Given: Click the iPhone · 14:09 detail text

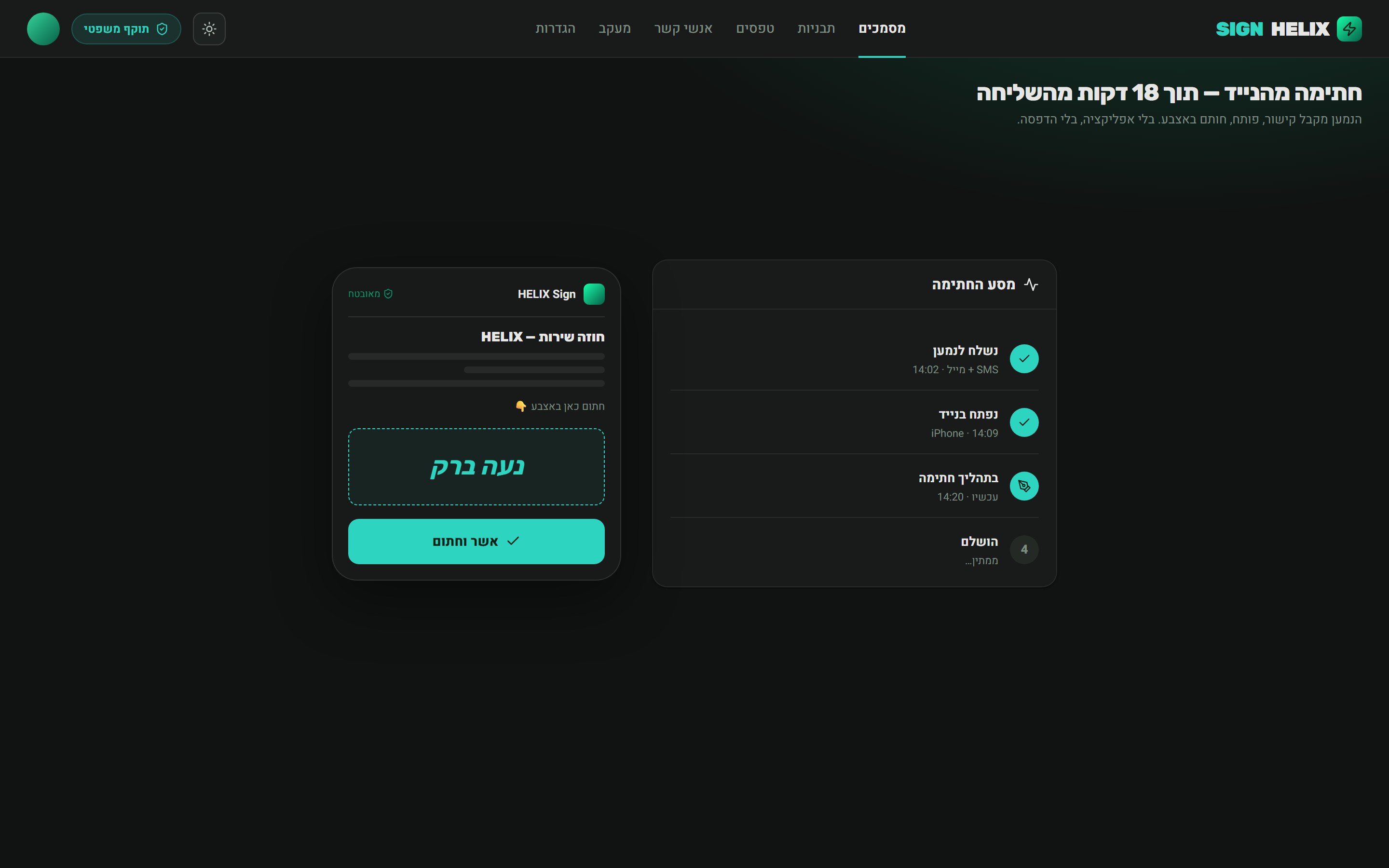Looking at the screenshot, I should click(x=964, y=434).
